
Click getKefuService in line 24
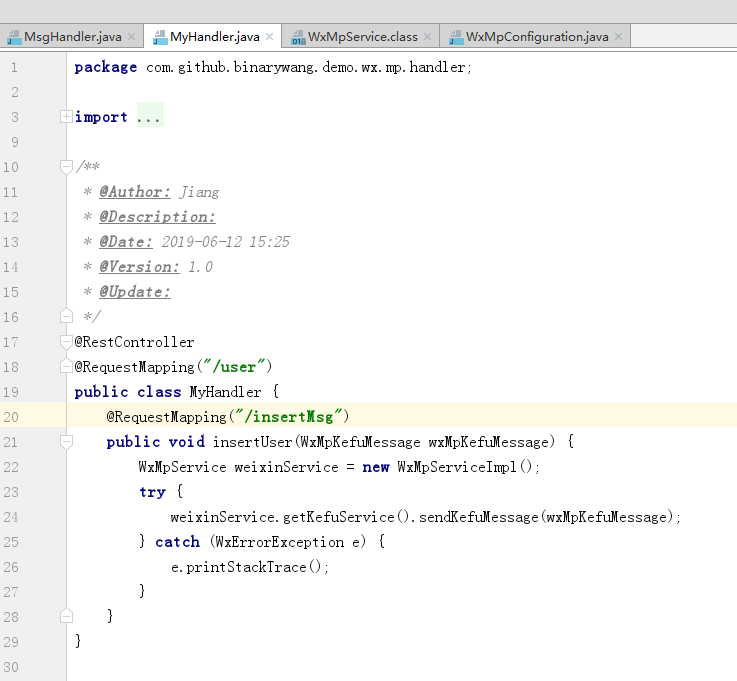[x=339, y=517]
